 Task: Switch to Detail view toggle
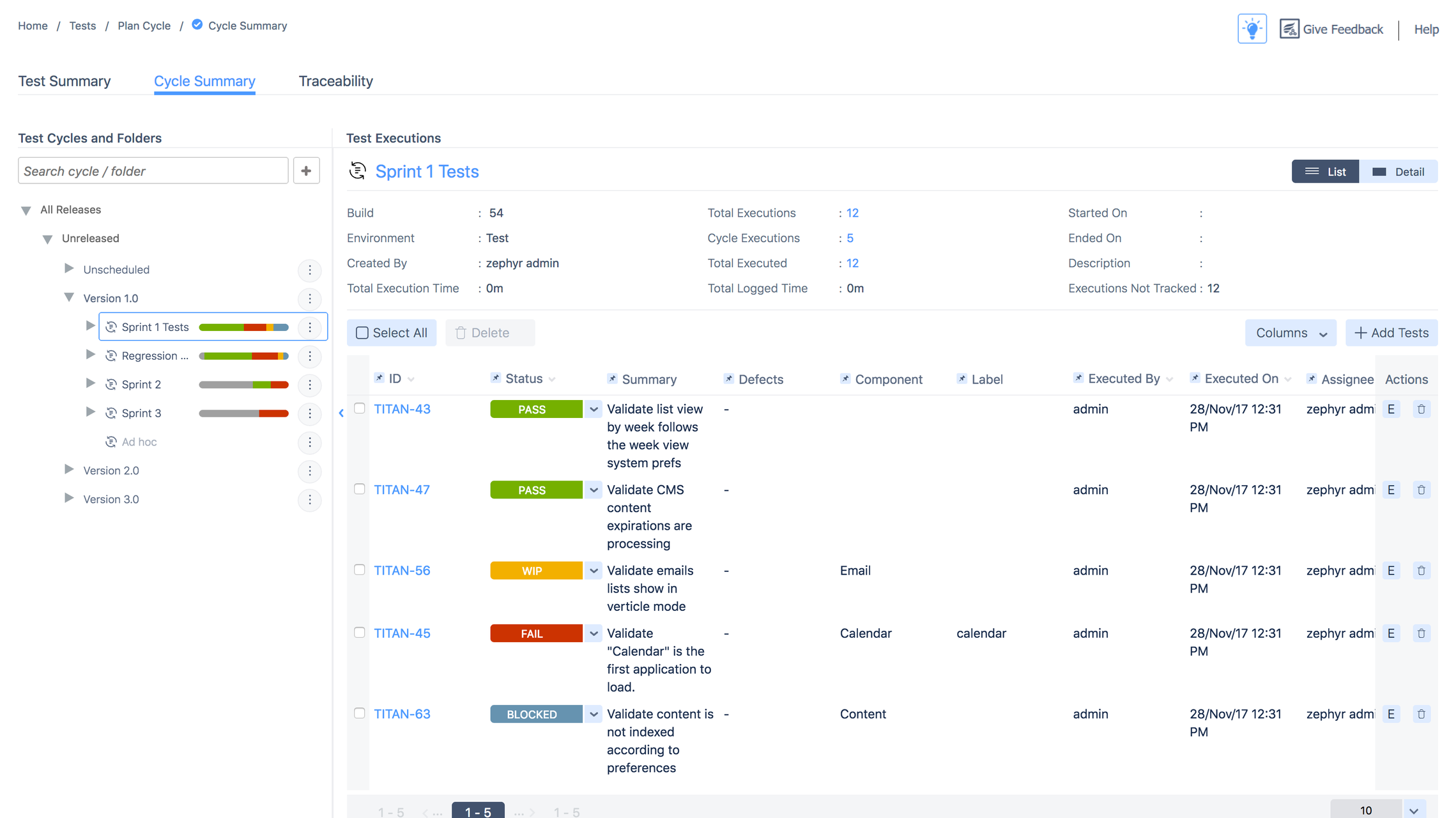(x=1399, y=172)
